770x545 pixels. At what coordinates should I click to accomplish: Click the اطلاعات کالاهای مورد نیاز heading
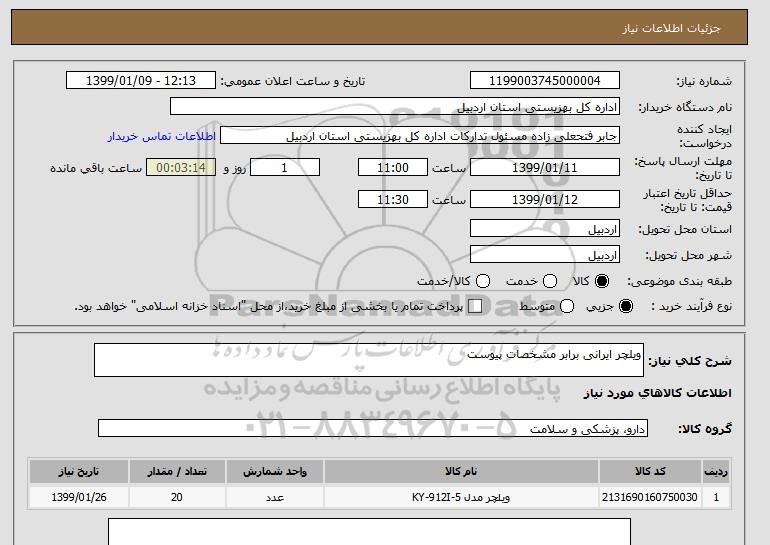[658, 393]
